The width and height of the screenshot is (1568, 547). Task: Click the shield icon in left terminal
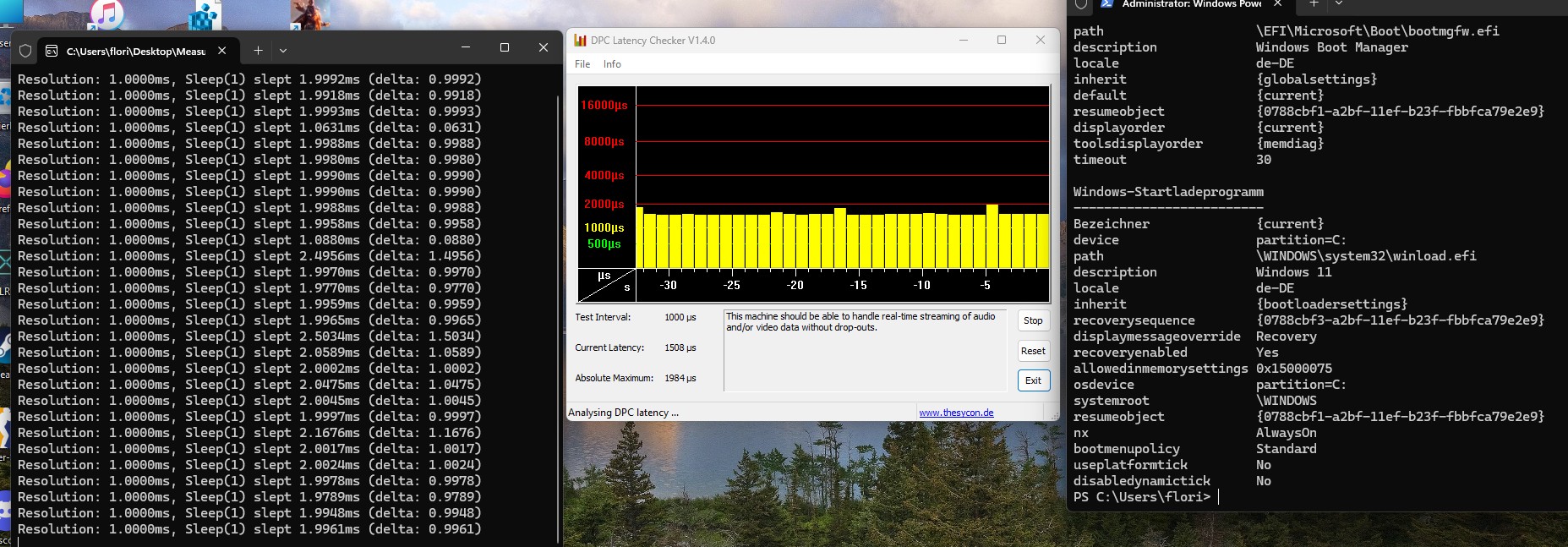(25, 51)
